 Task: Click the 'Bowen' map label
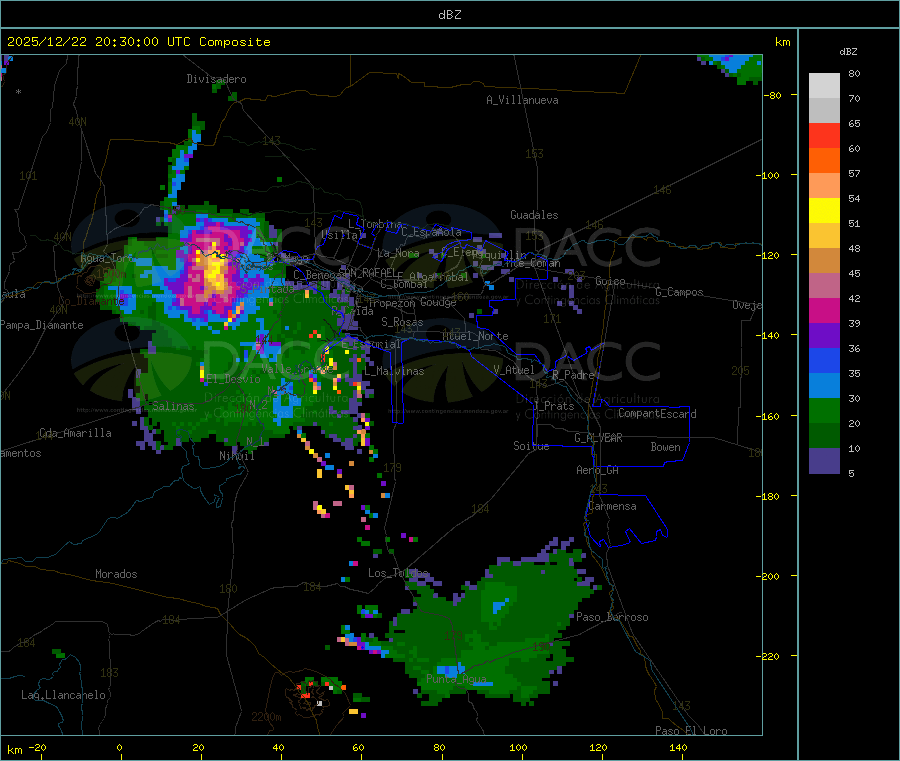pos(665,447)
